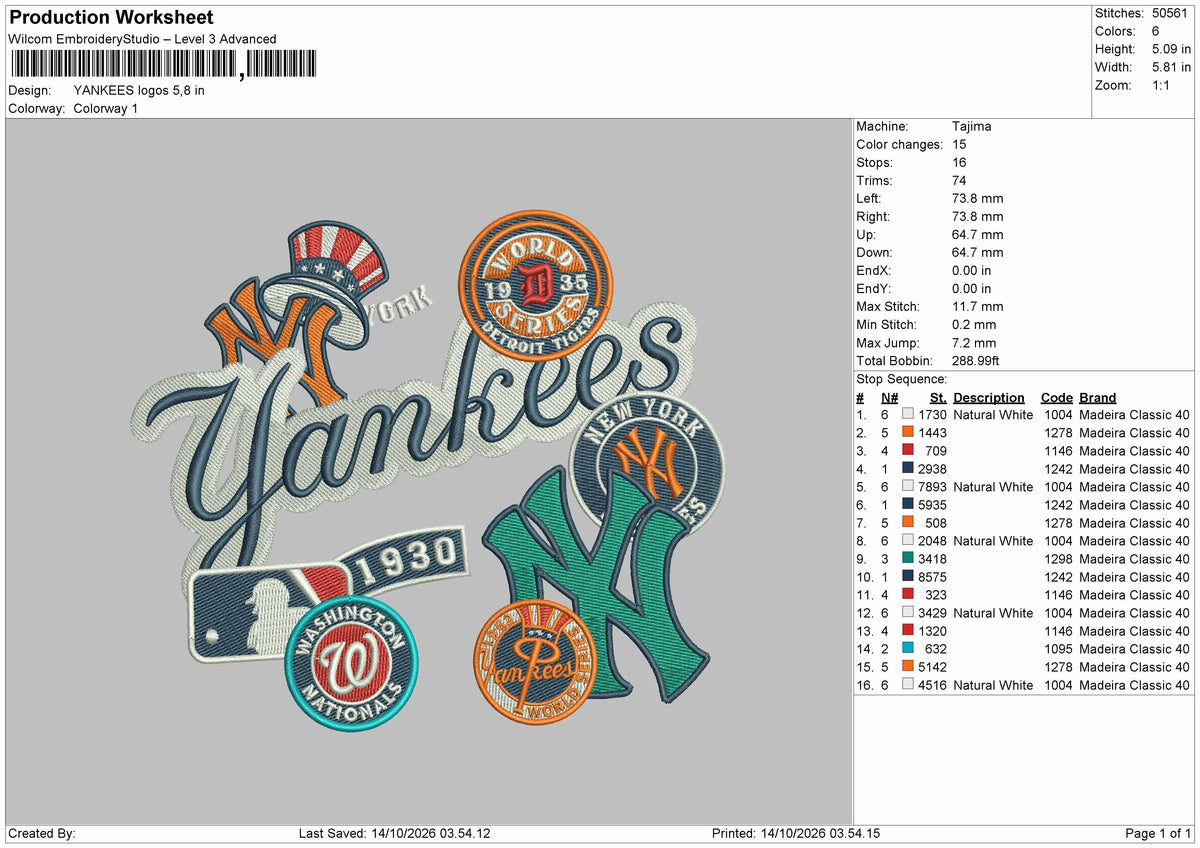Click the orange swatch in stop 15

(908, 666)
